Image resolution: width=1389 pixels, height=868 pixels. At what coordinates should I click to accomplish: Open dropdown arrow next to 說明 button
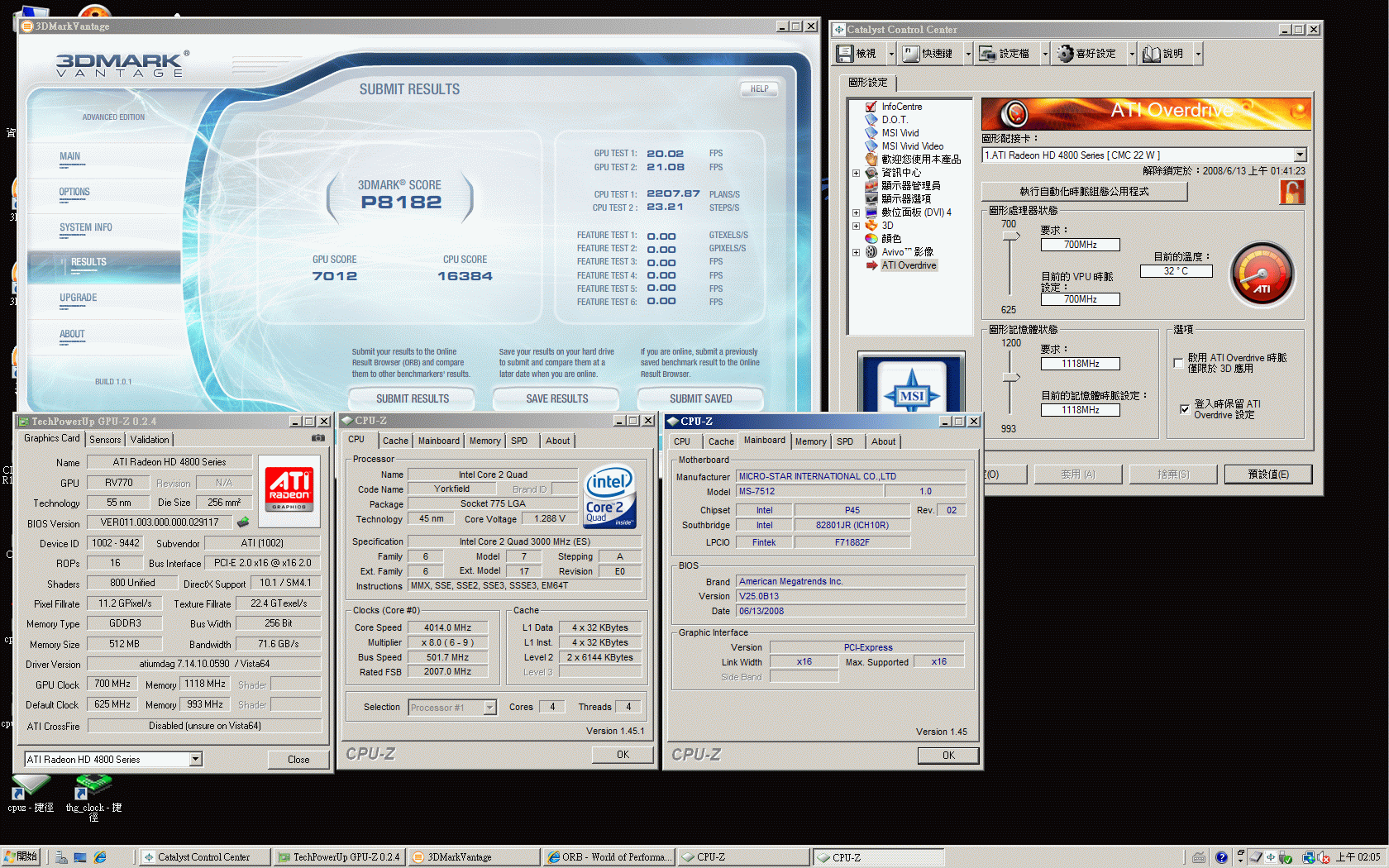click(x=1197, y=54)
